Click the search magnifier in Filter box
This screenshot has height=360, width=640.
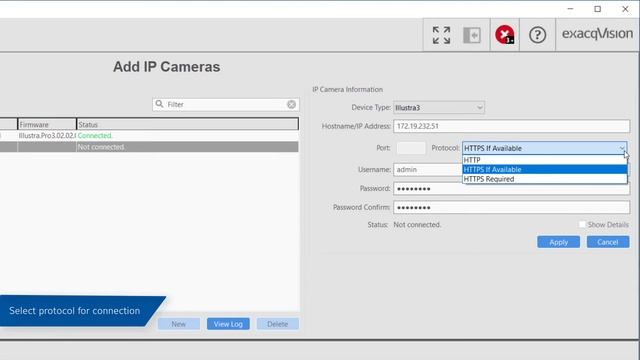click(160, 104)
